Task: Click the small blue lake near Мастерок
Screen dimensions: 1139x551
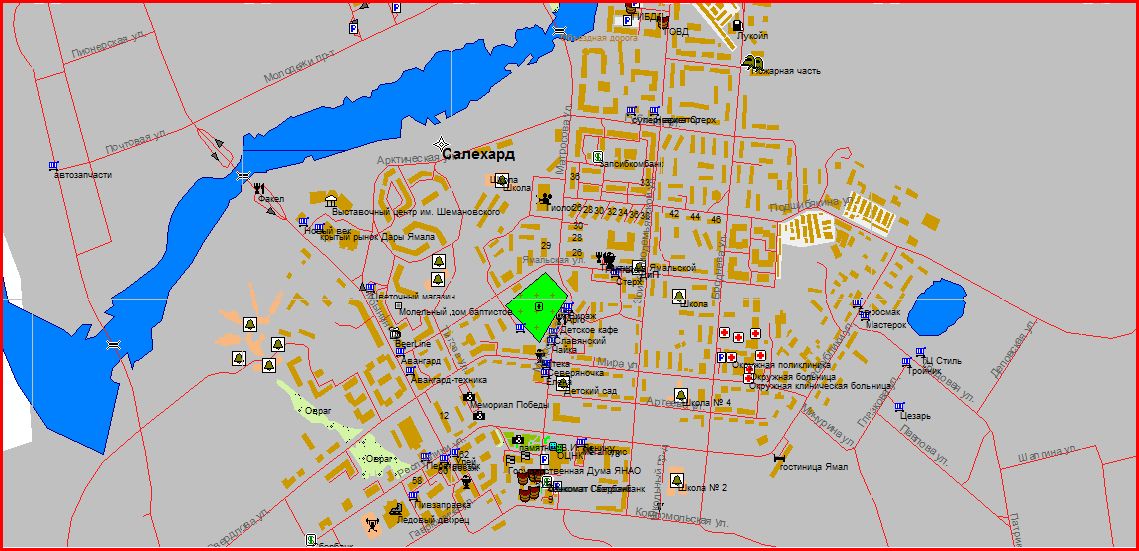Action: coord(937,307)
